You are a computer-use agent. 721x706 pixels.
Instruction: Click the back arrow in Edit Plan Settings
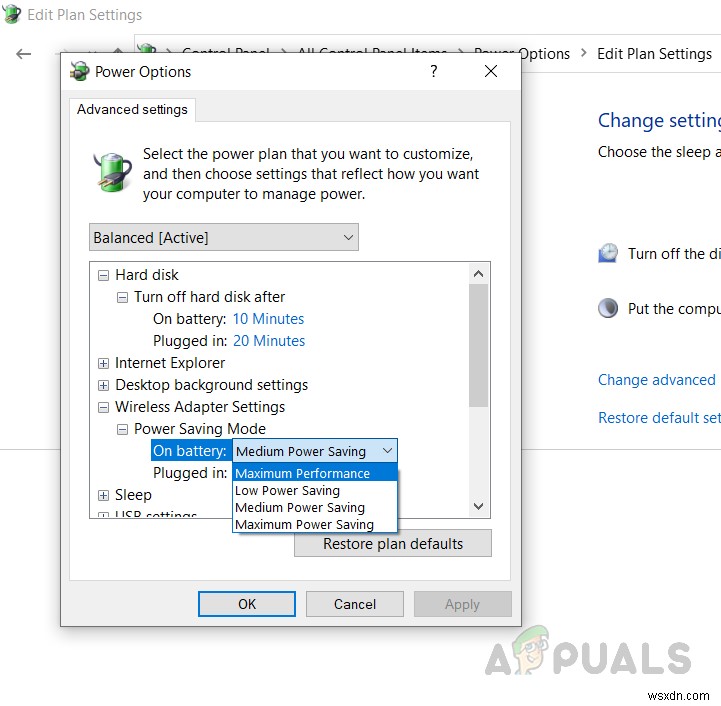pos(23,54)
